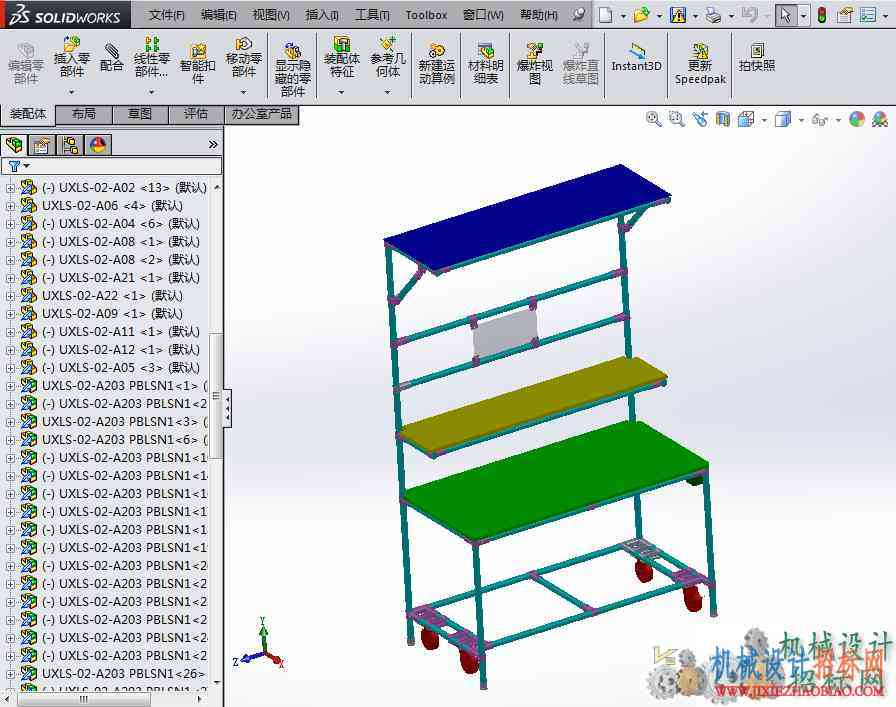Open the Toolbox menu

coord(426,15)
